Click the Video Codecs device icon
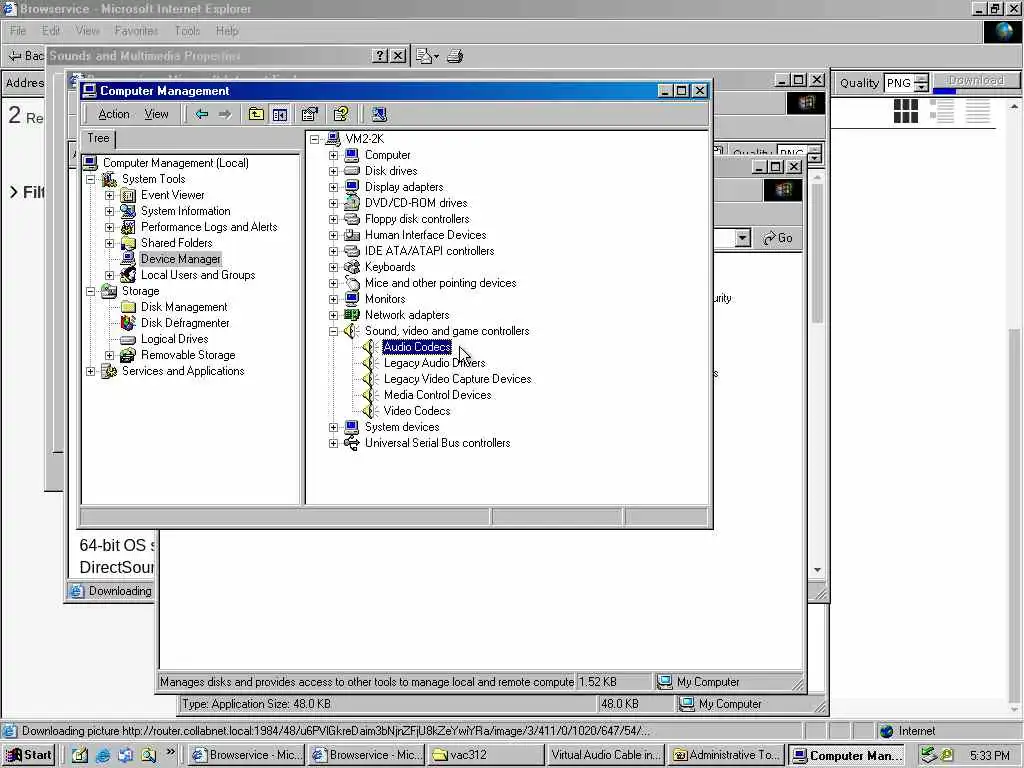 point(370,411)
